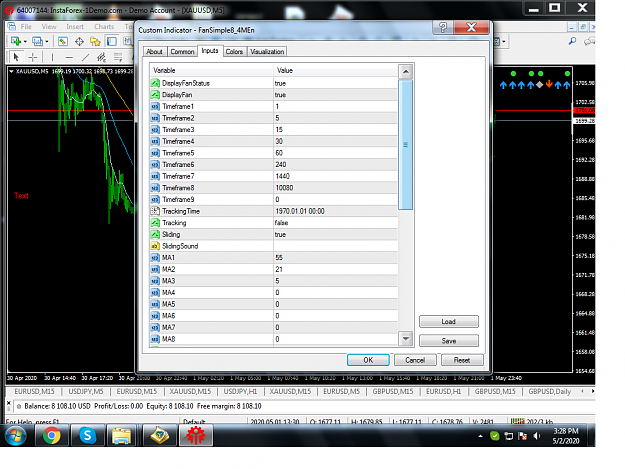Click the inputs list scroll-down arrow
This screenshot has width=625, height=469.
pyautogui.click(x=406, y=339)
